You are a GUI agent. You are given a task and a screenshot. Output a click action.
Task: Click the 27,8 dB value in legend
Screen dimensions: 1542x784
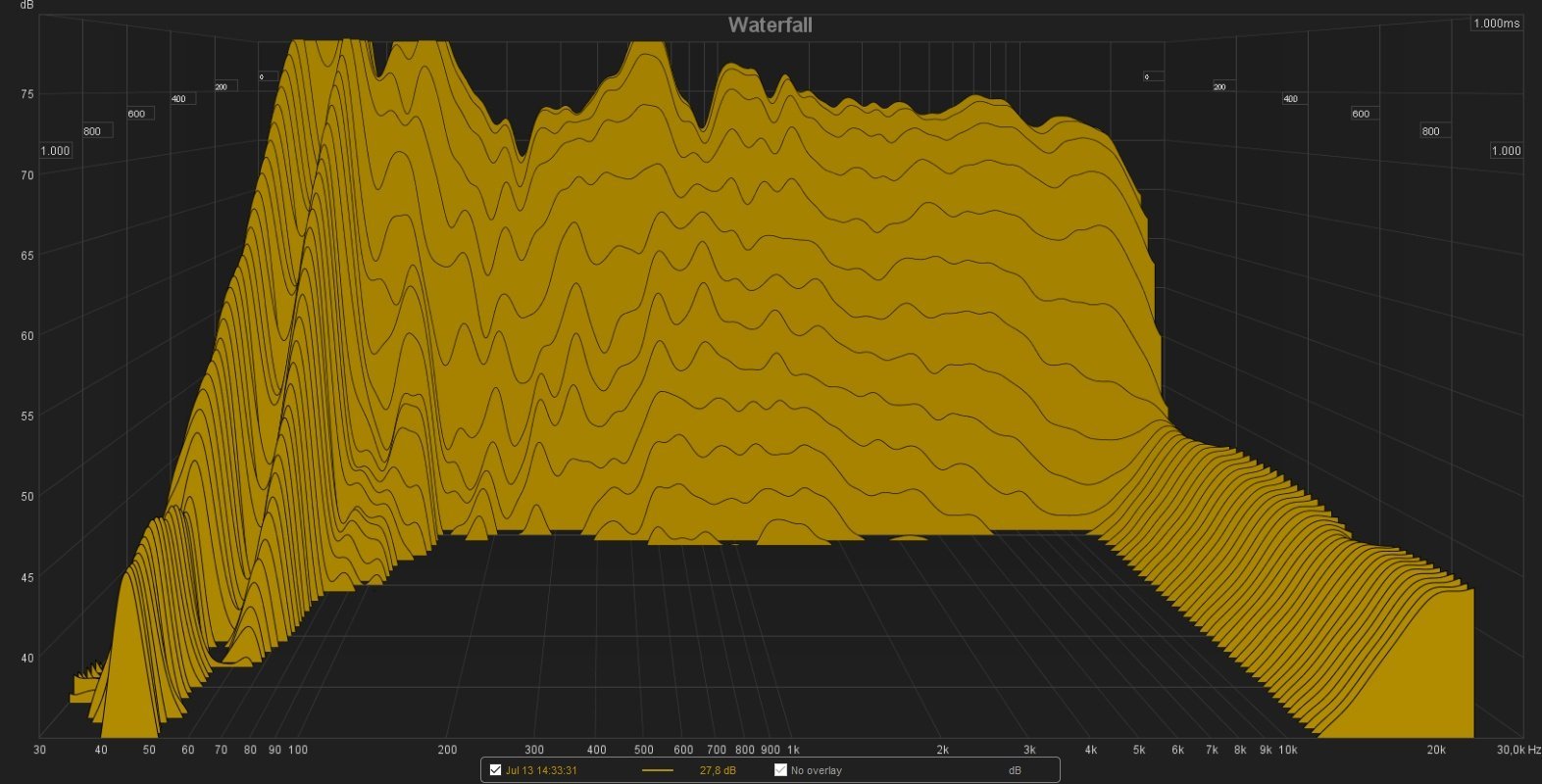[717, 770]
